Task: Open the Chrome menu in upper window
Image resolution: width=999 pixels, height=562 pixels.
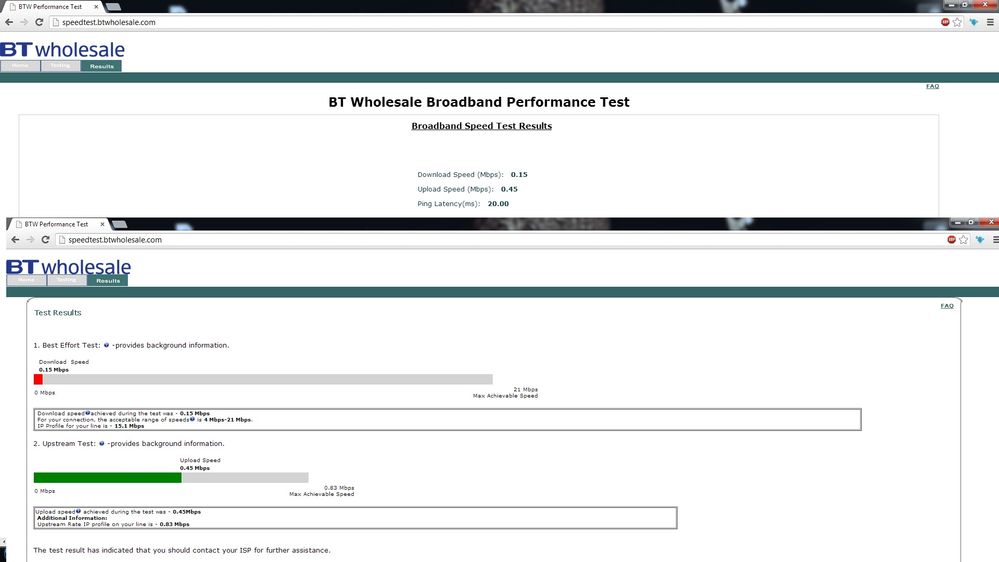Action: tap(990, 22)
